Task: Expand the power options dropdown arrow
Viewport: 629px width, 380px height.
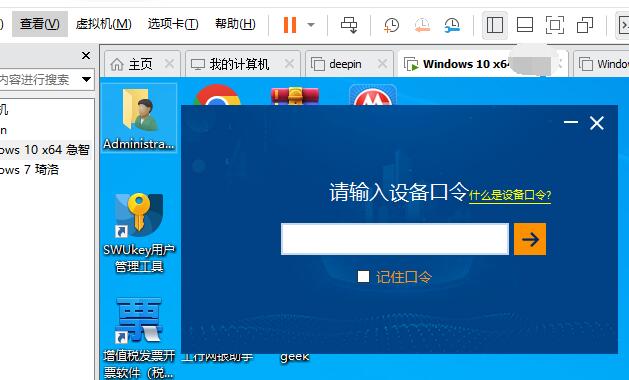Action: point(310,25)
